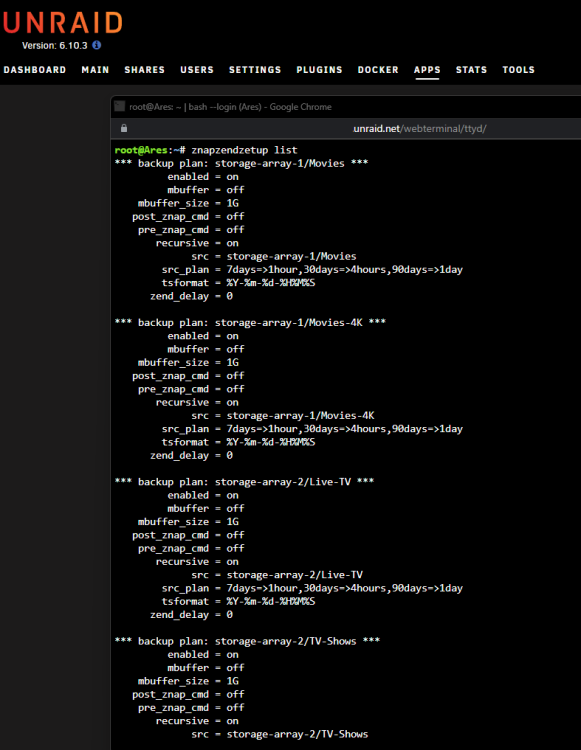Switch to the Main tab

95,70
